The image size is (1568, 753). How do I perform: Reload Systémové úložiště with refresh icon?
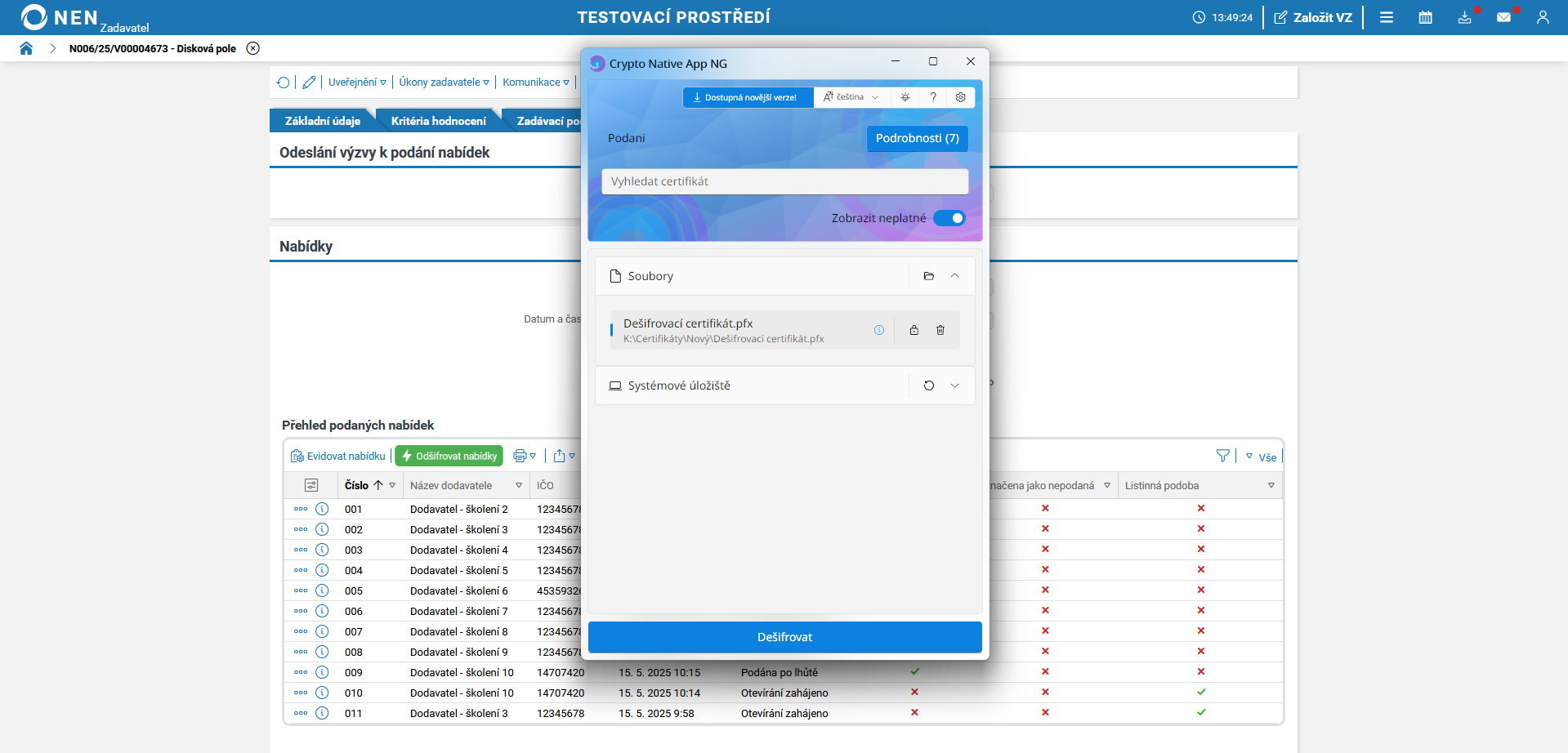pyautogui.click(x=929, y=385)
